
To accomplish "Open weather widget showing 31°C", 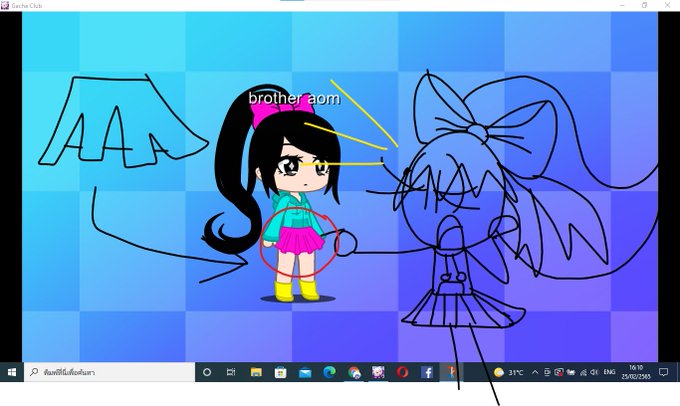I will [x=508, y=372].
